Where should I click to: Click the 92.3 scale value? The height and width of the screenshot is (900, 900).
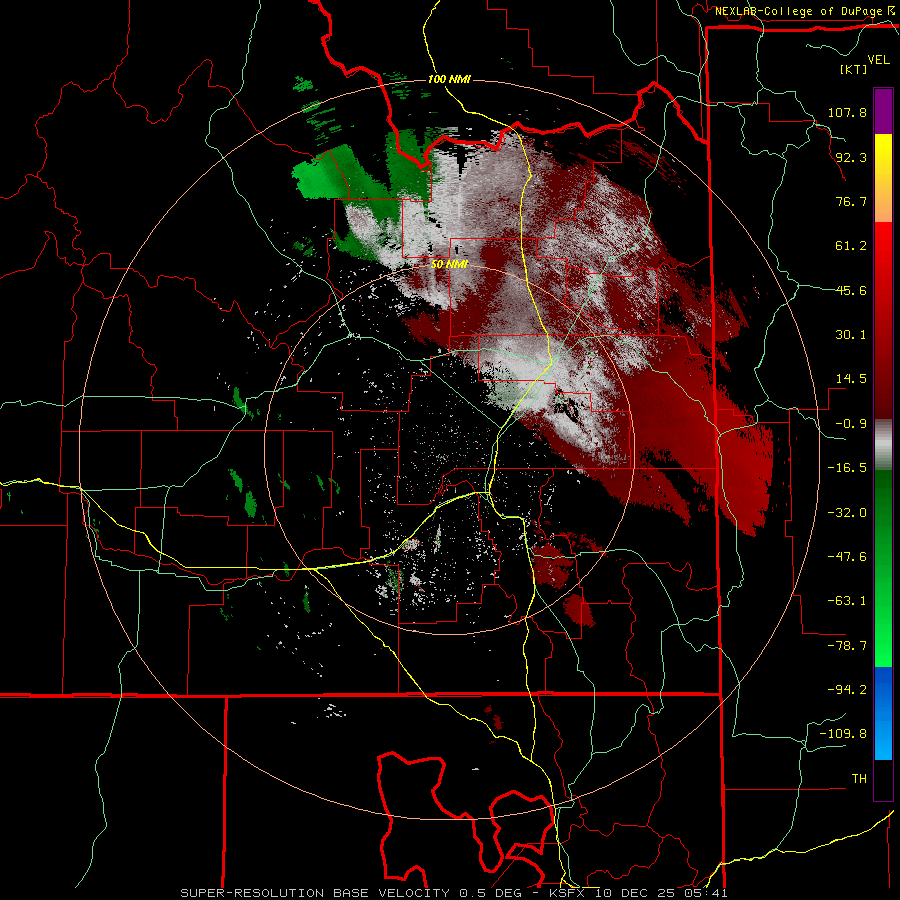(x=851, y=157)
